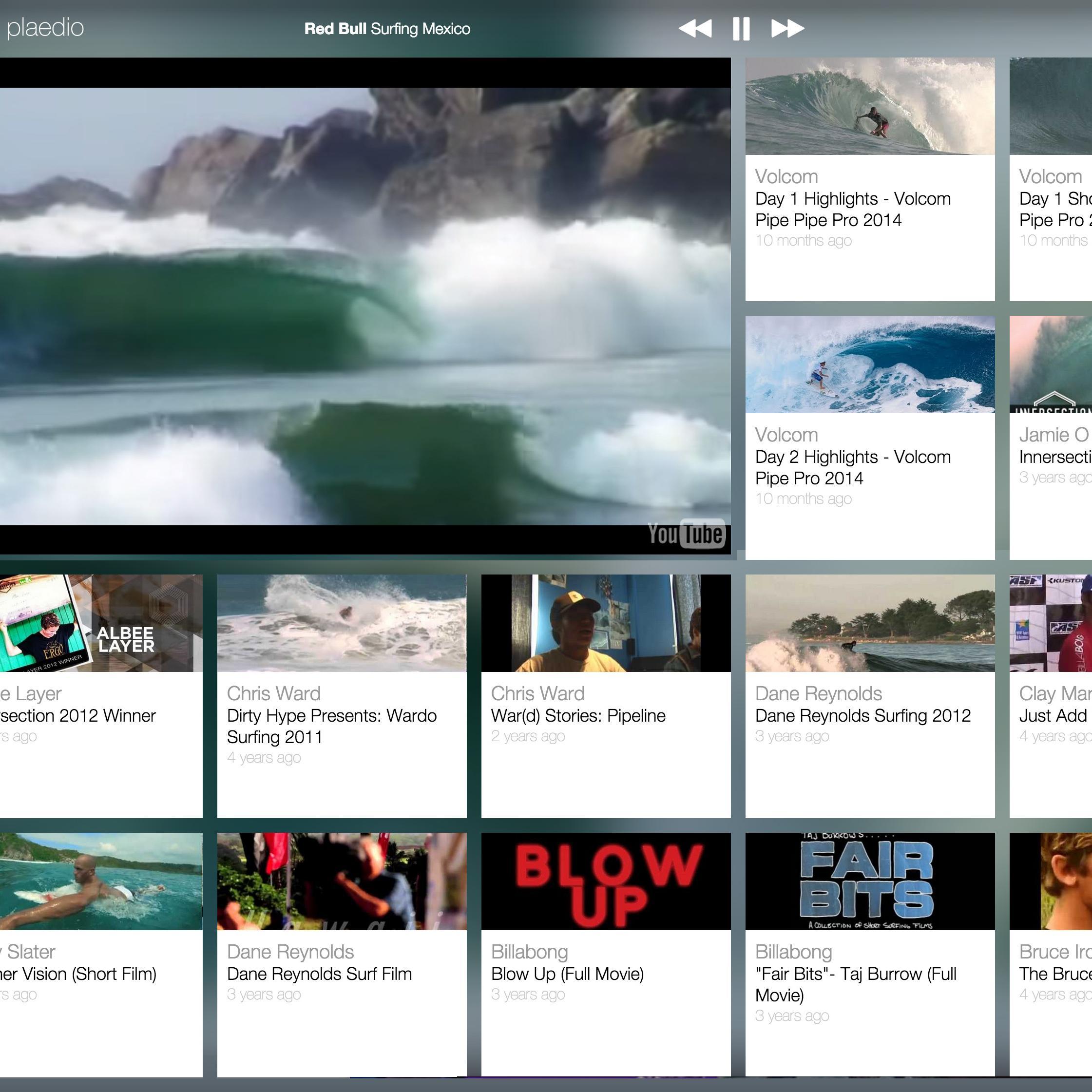Open Day 2 Highlights Volcom Pipe Pro thumbnail
Image resolution: width=1092 pixels, height=1092 pixels.
[x=870, y=364]
